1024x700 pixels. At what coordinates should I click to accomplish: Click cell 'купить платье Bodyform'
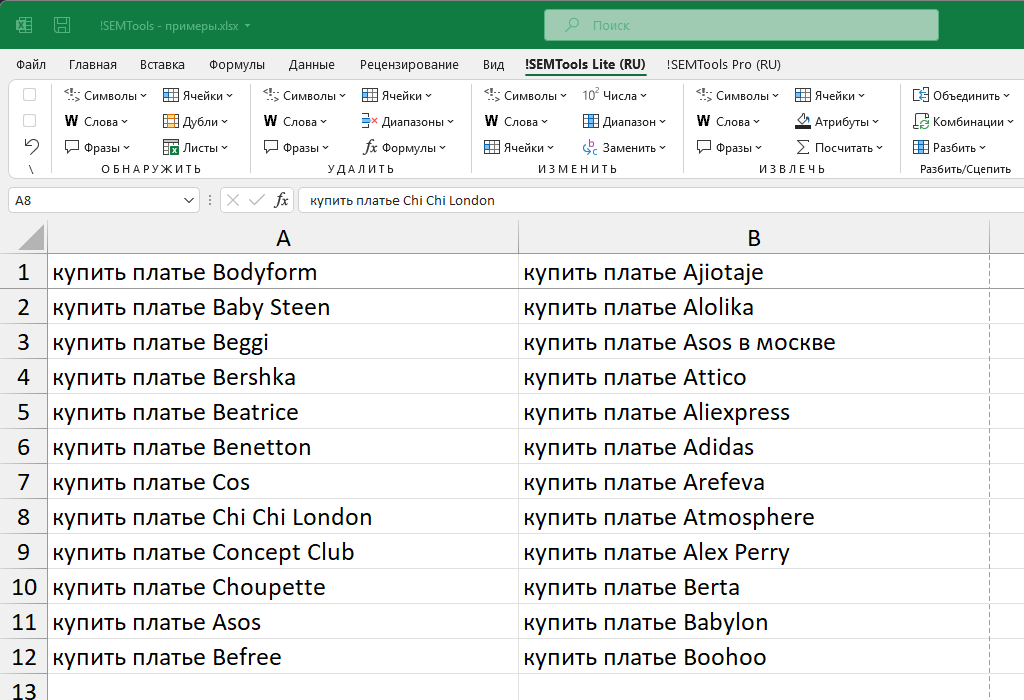[283, 272]
